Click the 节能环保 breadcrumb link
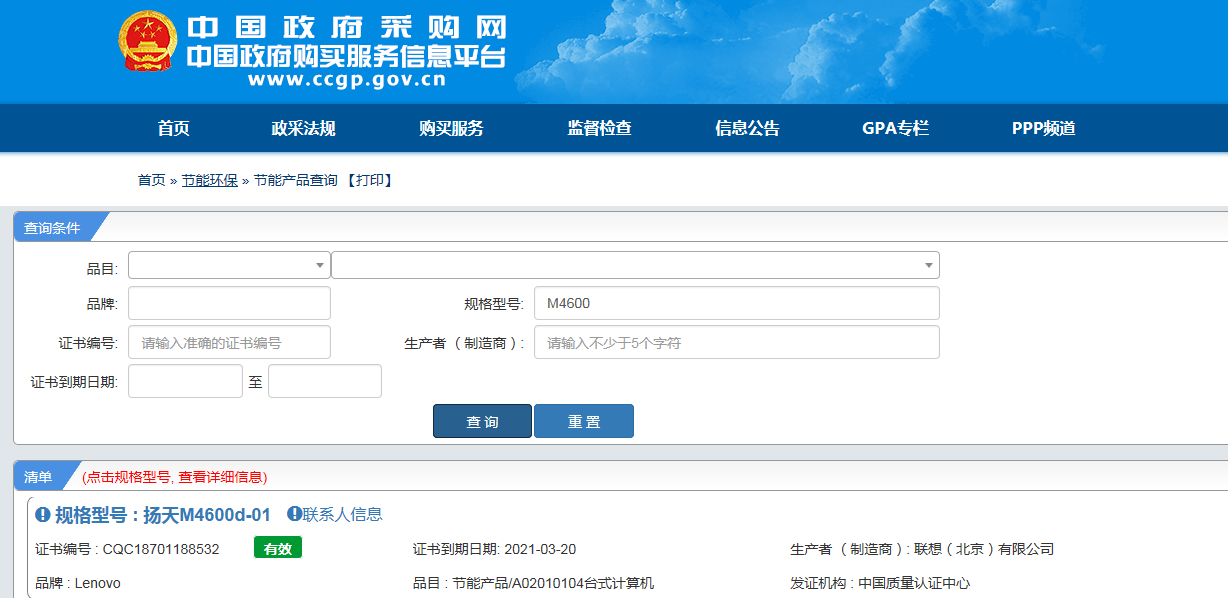The image size is (1228, 598). (x=209, y=180)
